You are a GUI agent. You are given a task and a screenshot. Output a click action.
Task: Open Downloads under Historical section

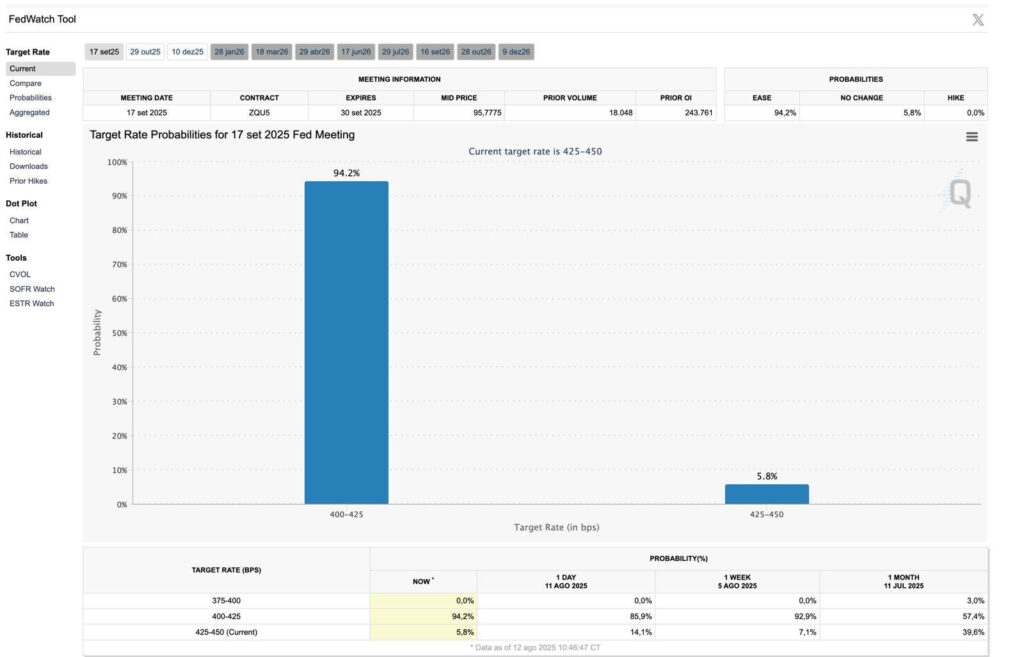point(28,166)
